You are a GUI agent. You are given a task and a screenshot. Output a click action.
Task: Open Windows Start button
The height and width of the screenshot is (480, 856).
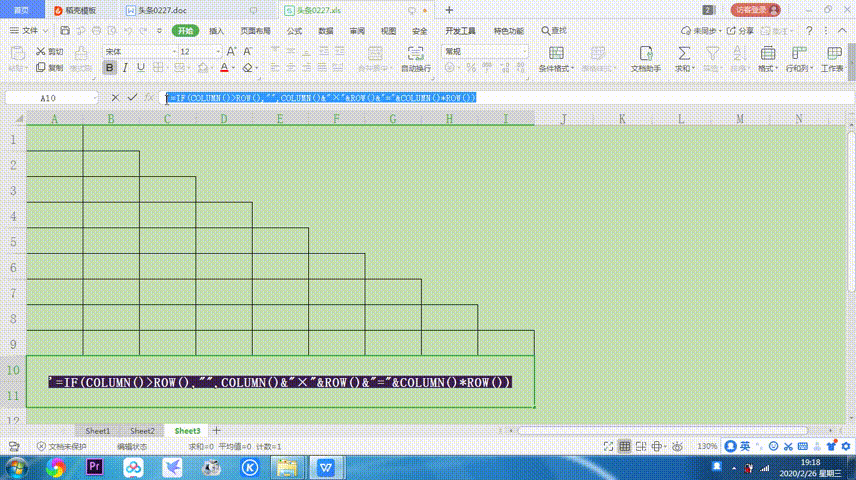click(x=16, y=468)
